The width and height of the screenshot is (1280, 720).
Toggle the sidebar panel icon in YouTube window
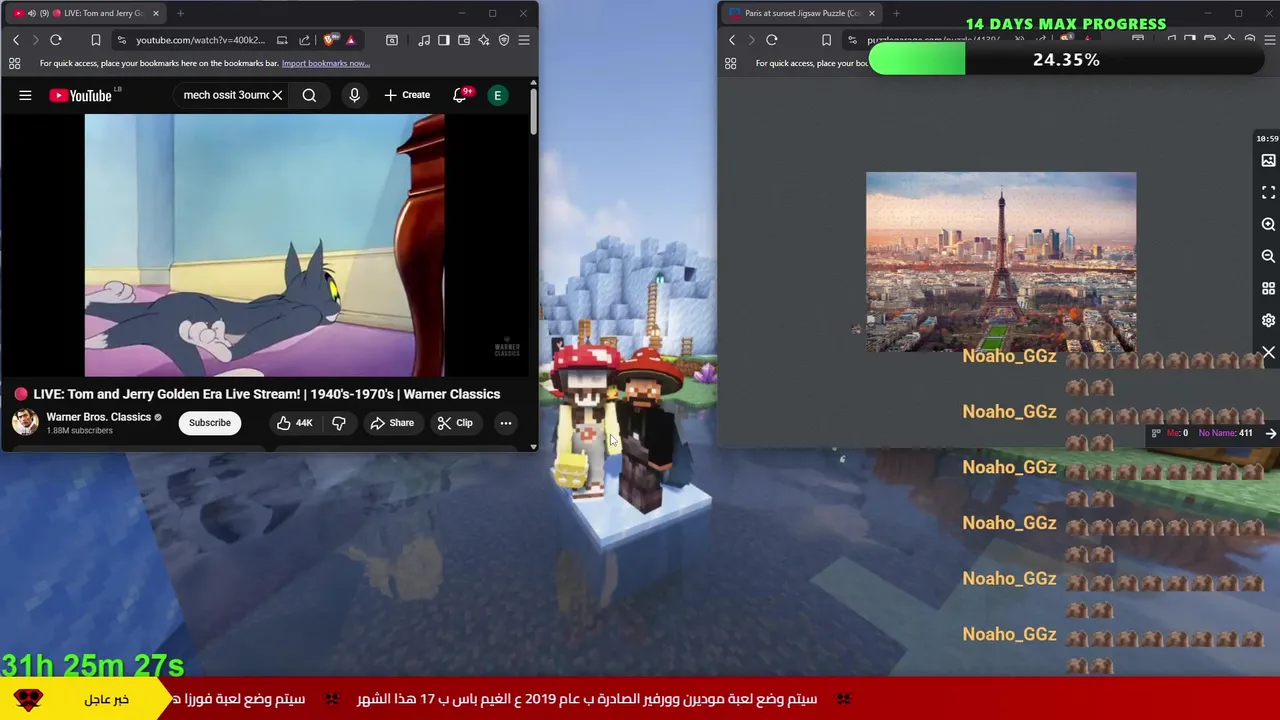pyautogui.click(x=444, y=40)
